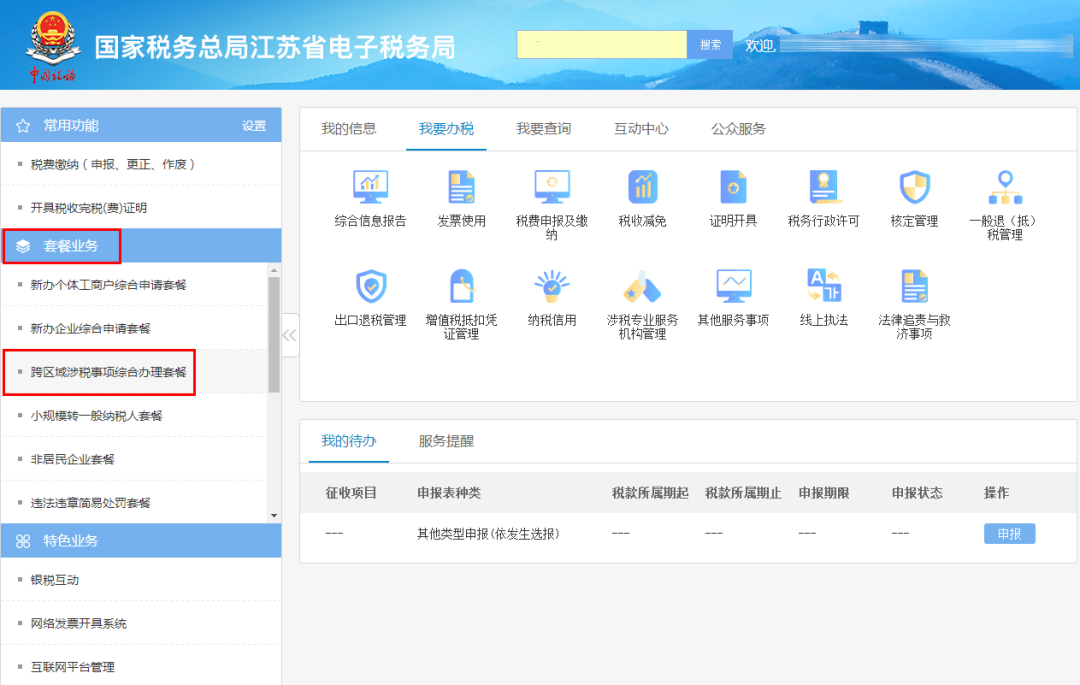
Task: Click the tax bureau emblem logo
Action: pos(52,47)
